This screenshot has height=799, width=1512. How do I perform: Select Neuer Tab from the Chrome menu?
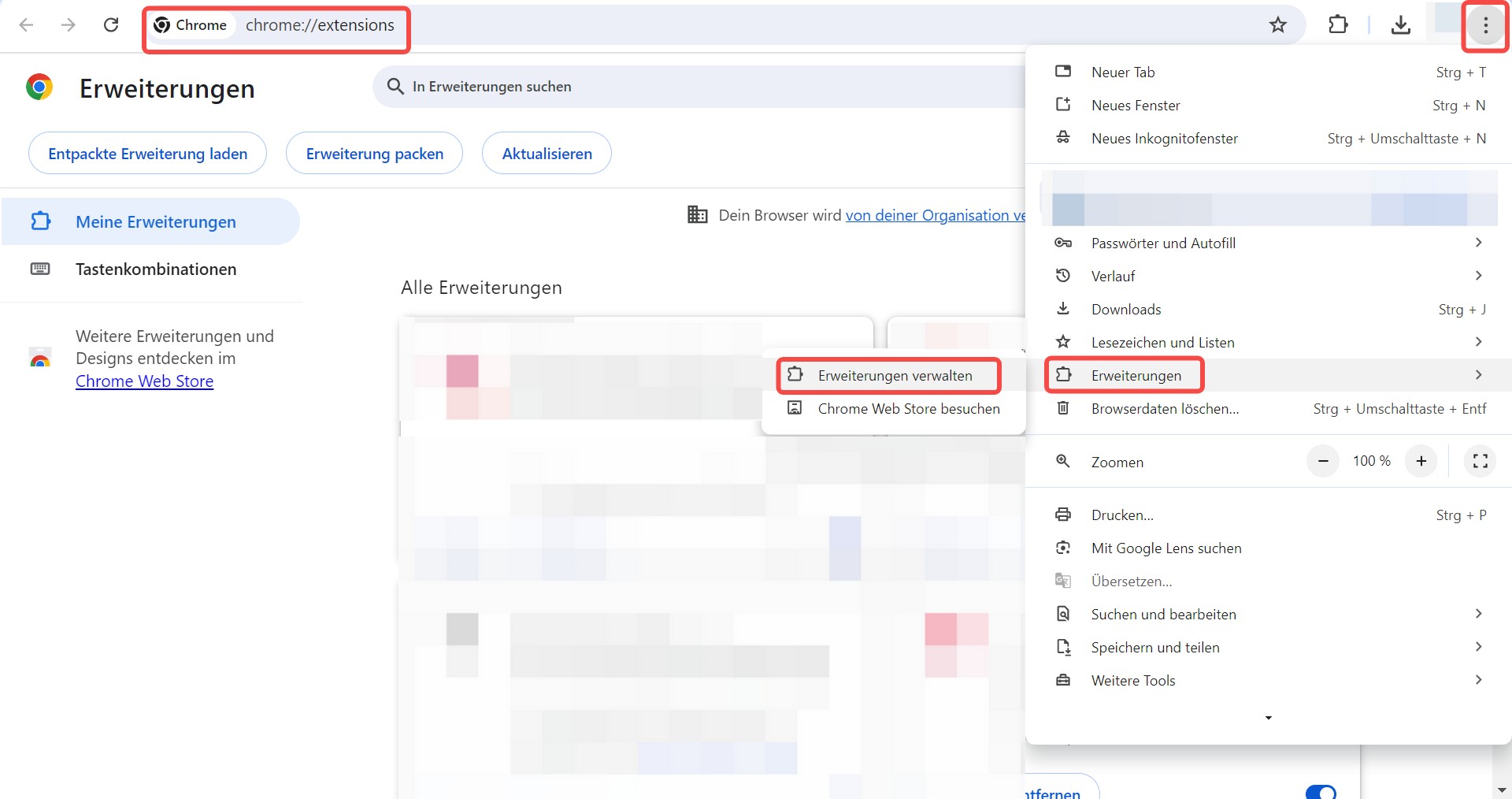1268,72
